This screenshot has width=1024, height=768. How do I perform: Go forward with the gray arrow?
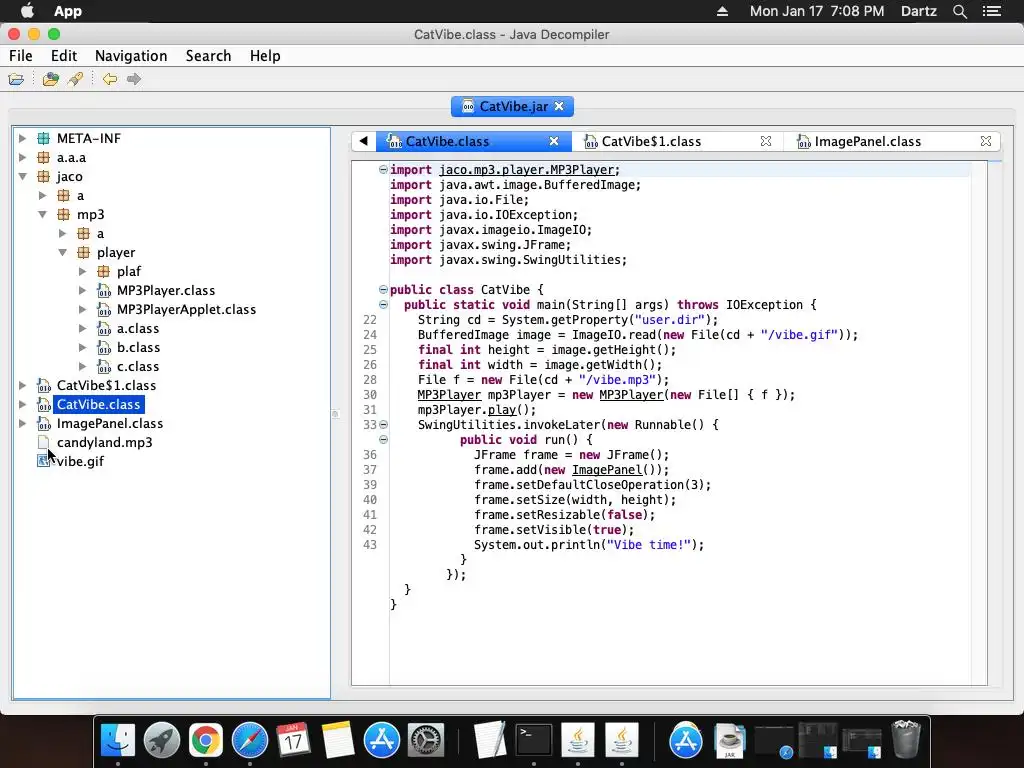click(134, 79)
